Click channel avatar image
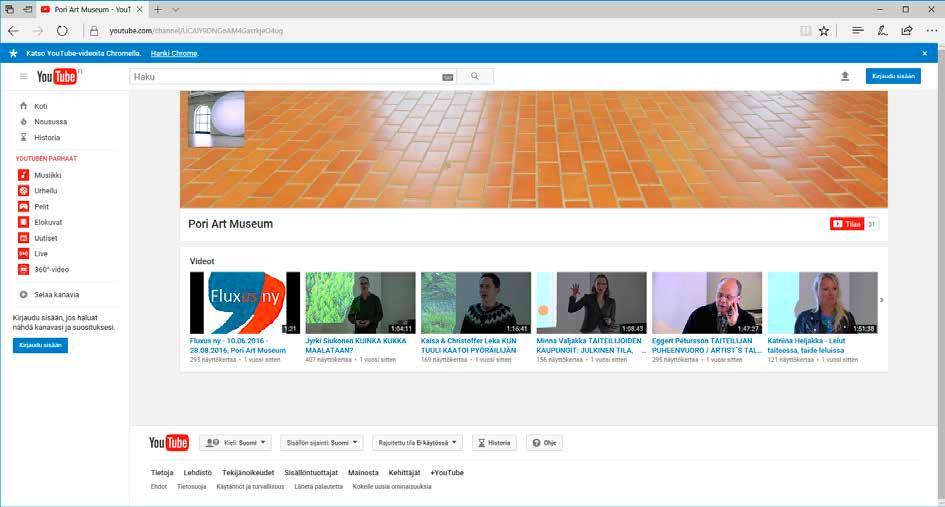The width and height of the screenshot is (945, 507). point(216,119)
